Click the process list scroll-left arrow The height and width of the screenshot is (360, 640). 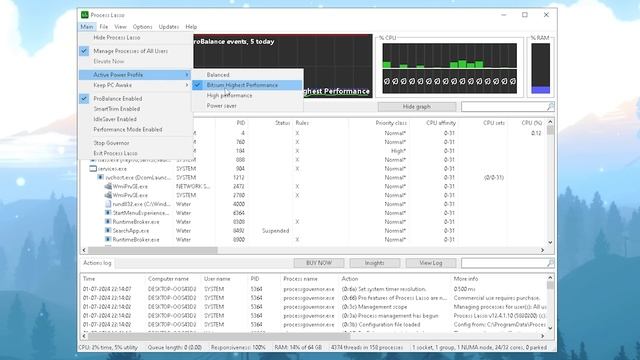(84, 250)
